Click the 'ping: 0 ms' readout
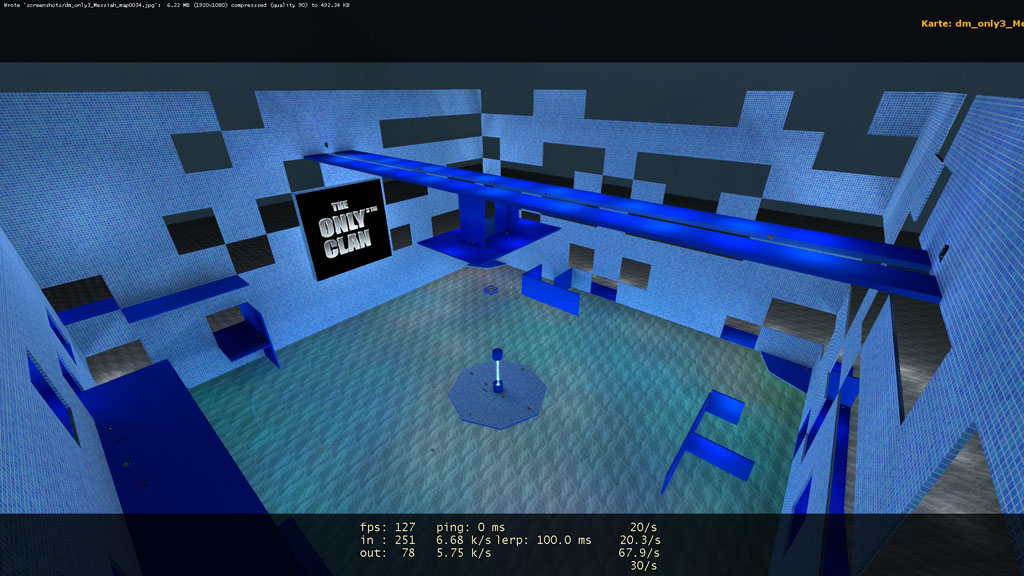Viewport: 1024px width, 576px height. (471, 527)
